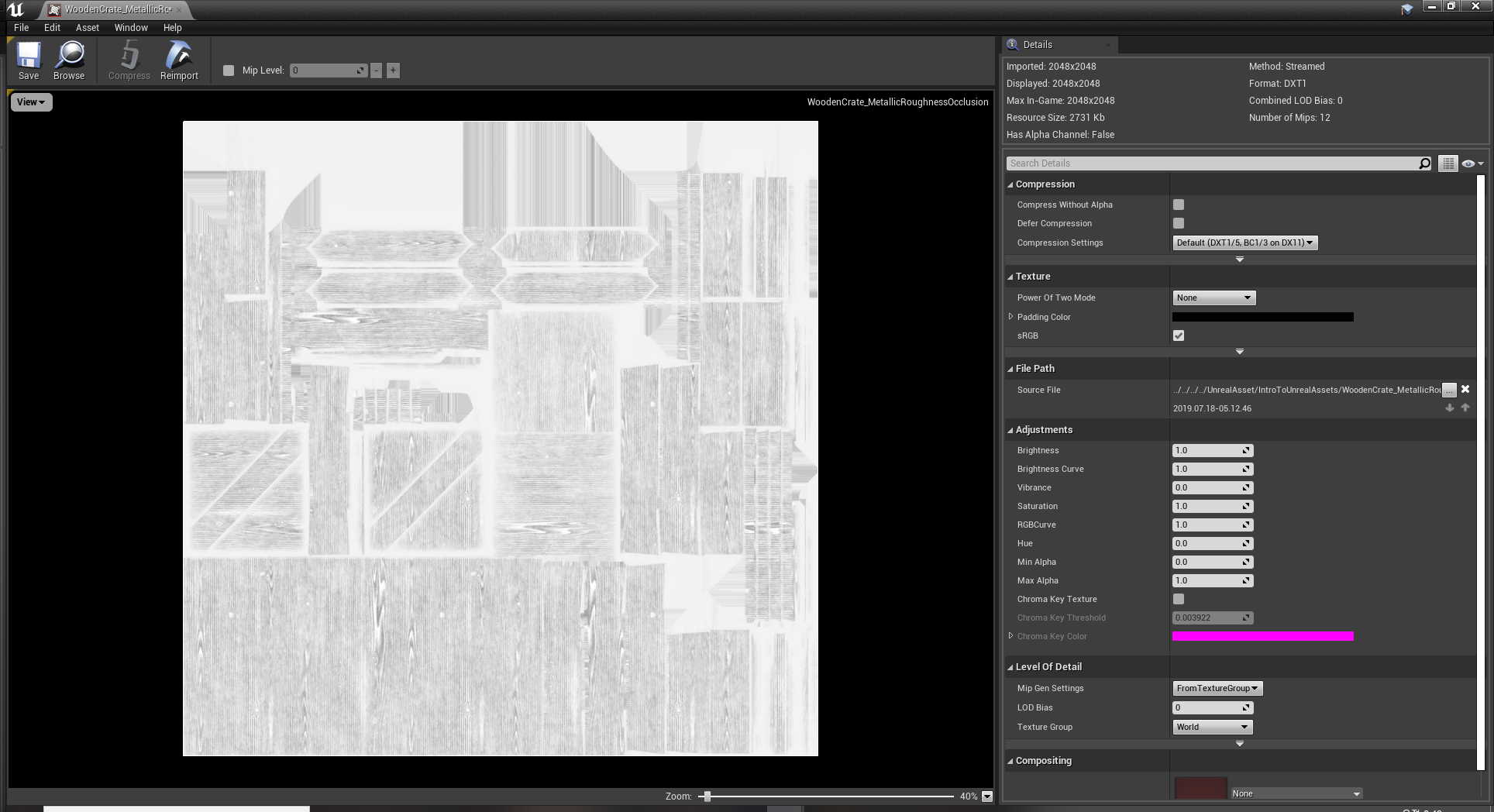Click the Chroma Key Color magenta swatch
Image resolution: width=1494 pixels, height=812 pixels.
tap(1263, 636)
